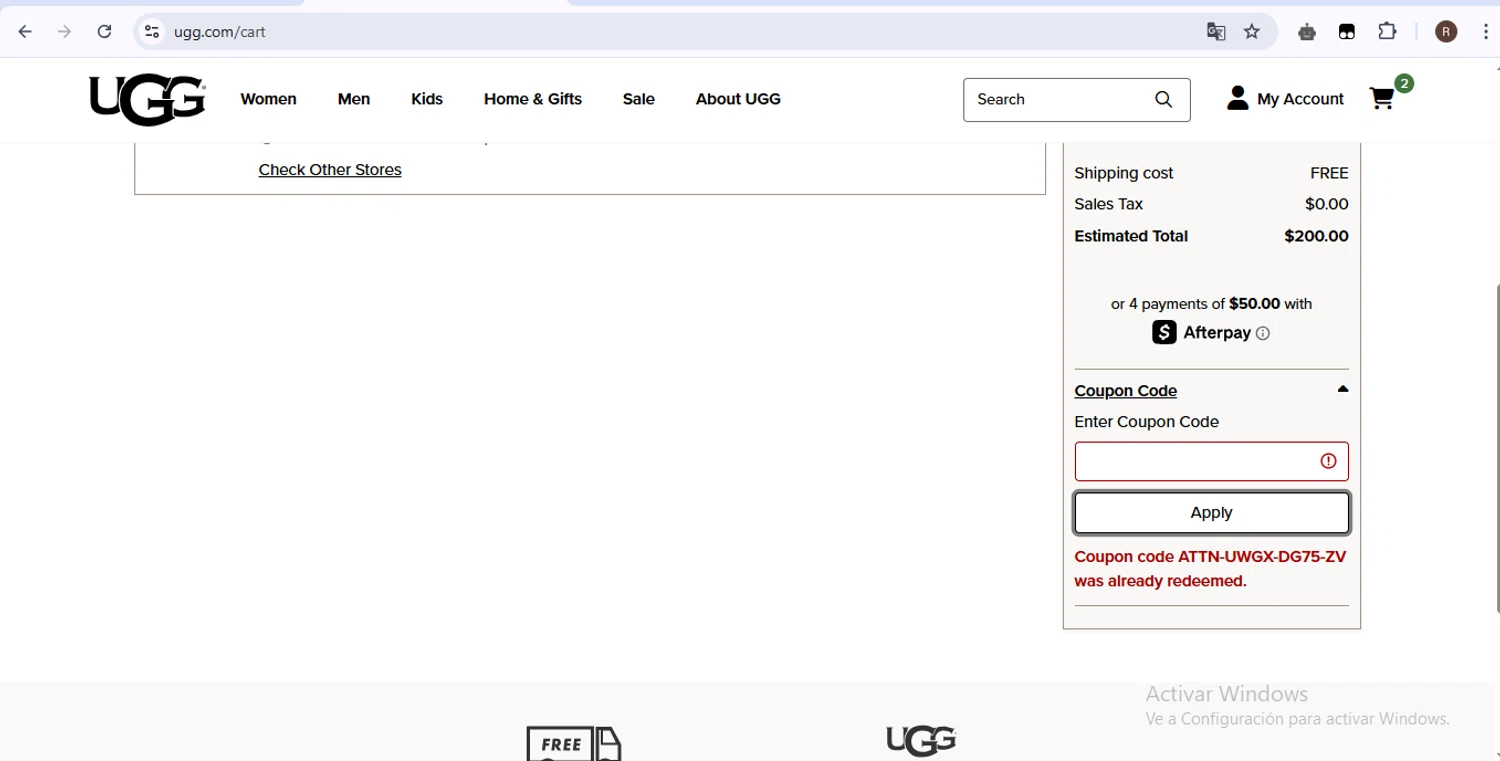Click the My Account person icon

click(x=1238, y=98)
